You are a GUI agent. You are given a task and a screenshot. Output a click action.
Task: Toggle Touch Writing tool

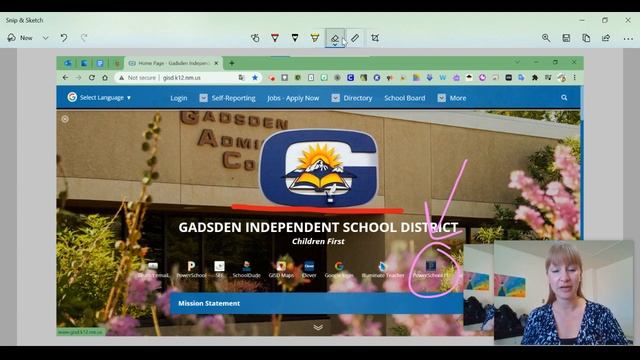tap(255, 38)
